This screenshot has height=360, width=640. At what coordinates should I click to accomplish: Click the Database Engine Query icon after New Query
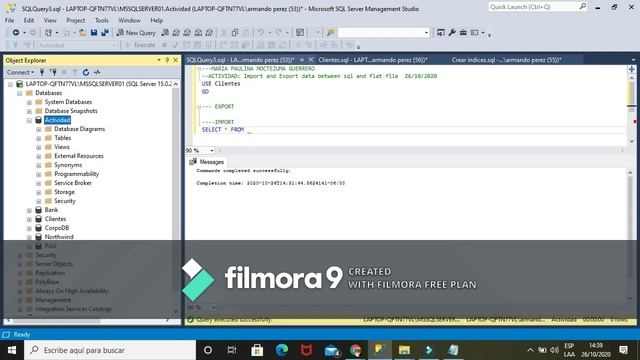point(165,32)
